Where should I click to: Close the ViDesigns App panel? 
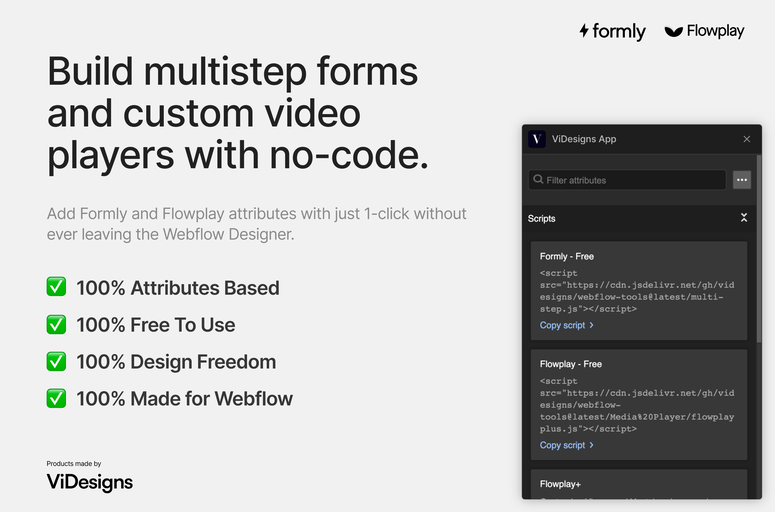tap(746, 139)
